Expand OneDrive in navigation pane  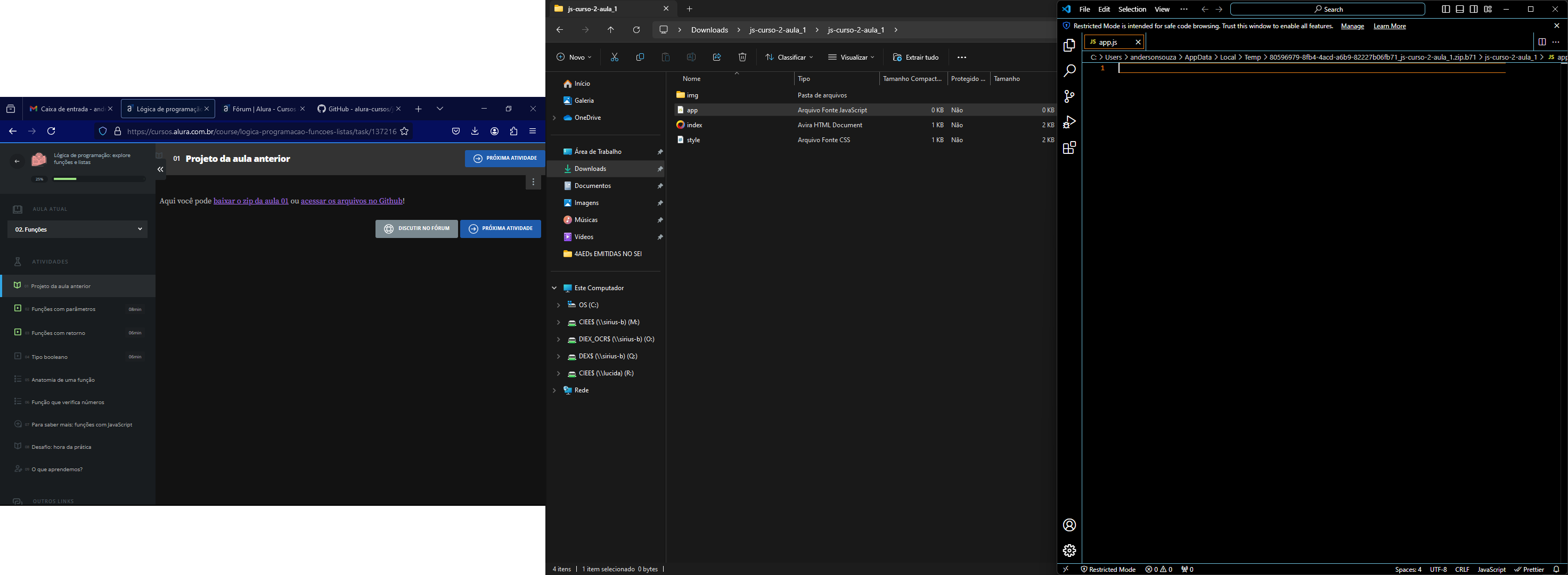554,118
